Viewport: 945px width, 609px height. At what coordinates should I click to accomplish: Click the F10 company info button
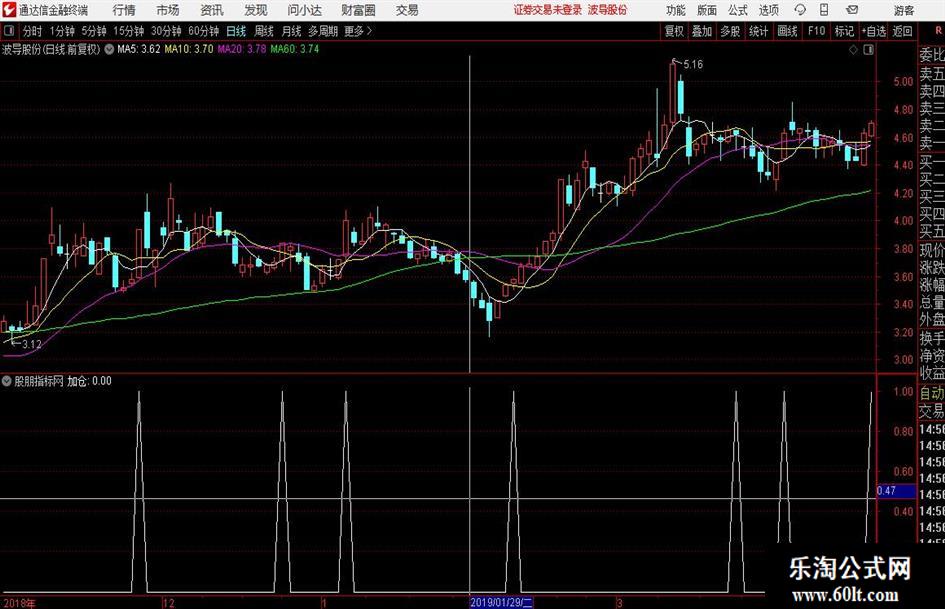coord(817,31)
